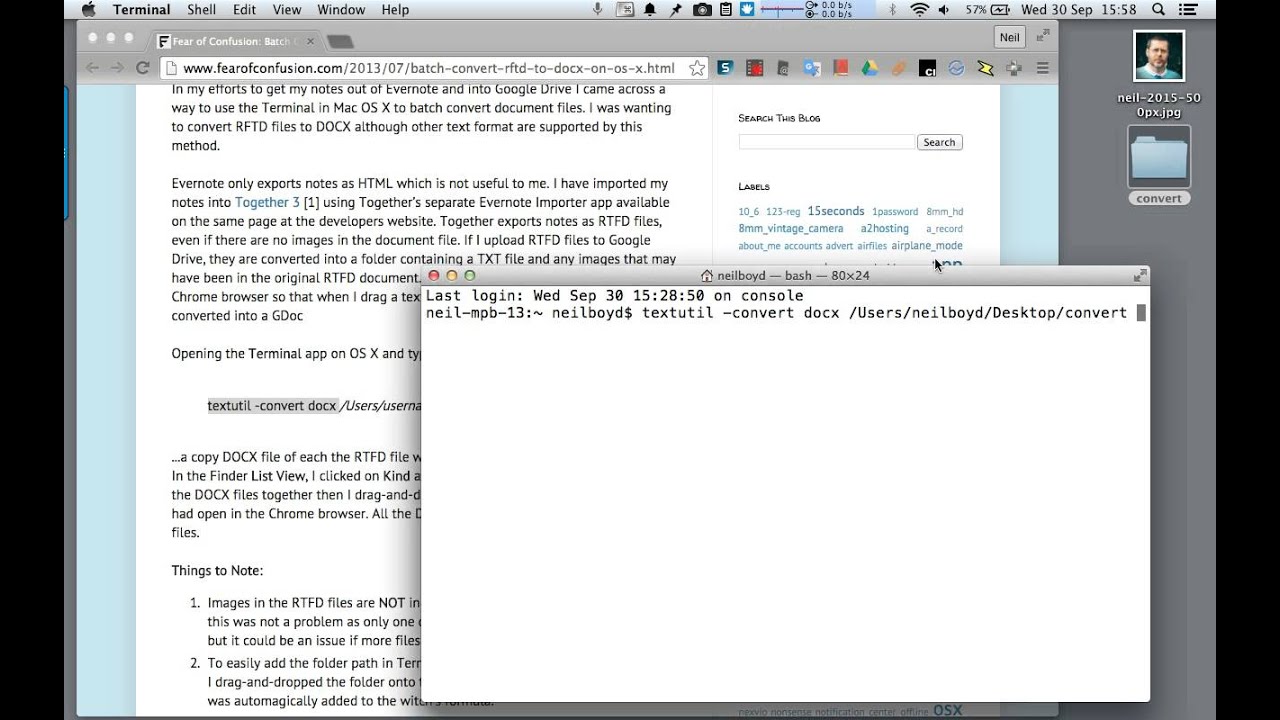Open the Shell menu

pyautogui.click(x=201, y=10)
